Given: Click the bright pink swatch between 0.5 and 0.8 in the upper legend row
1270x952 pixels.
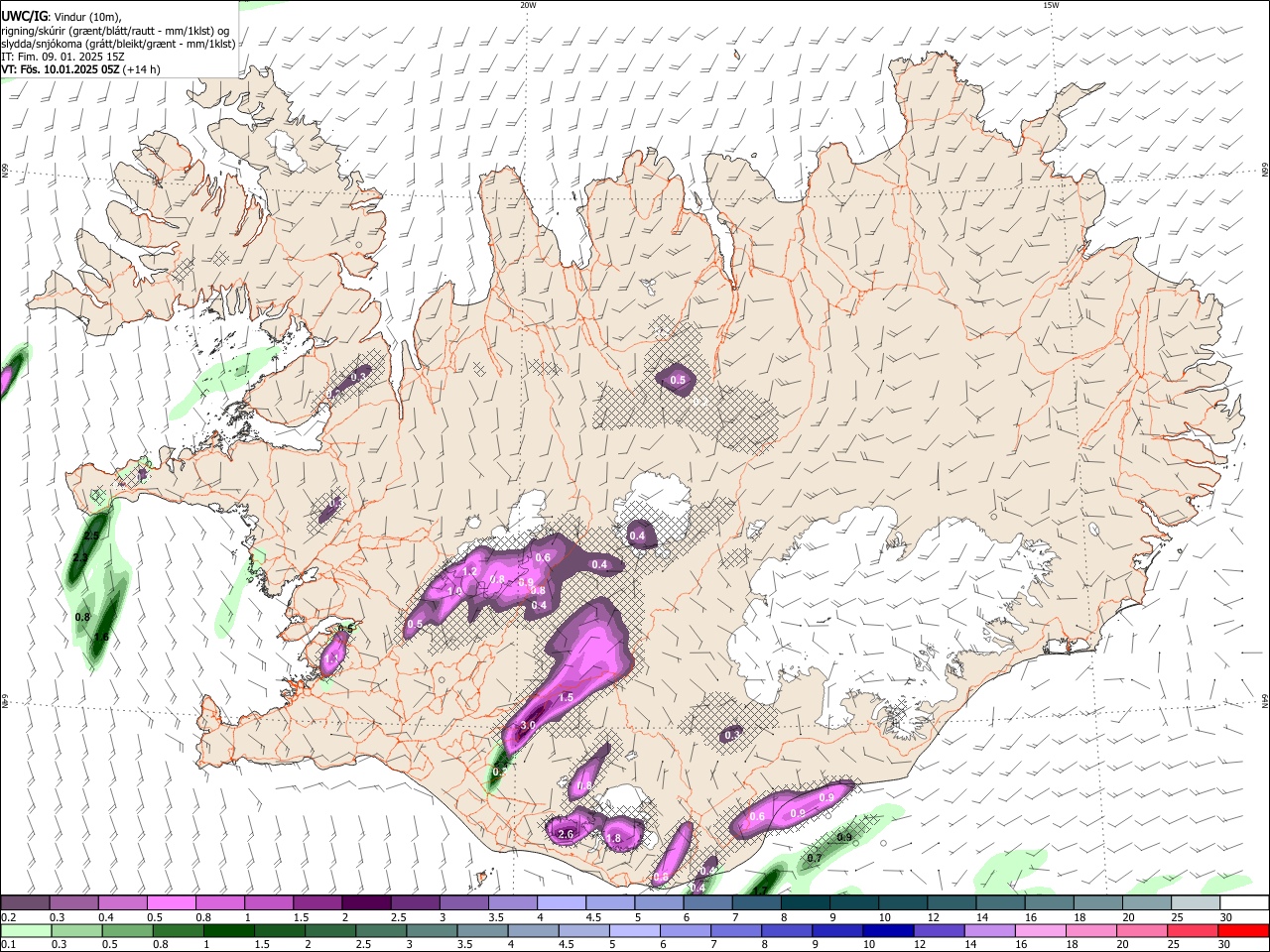Looking at the screenshot, I should point(172,903).
